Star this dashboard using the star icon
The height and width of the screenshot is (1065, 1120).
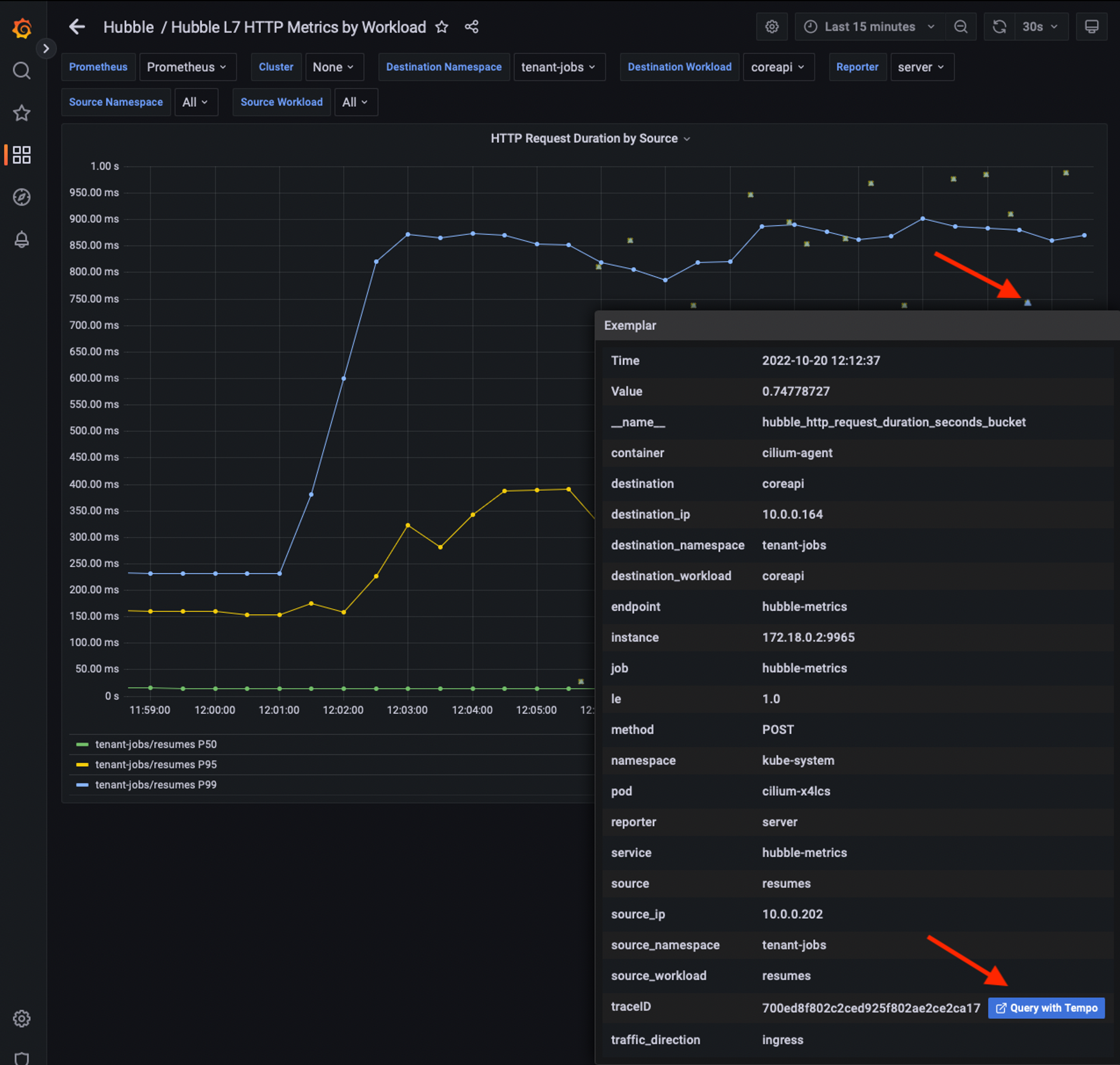[441, 27]
